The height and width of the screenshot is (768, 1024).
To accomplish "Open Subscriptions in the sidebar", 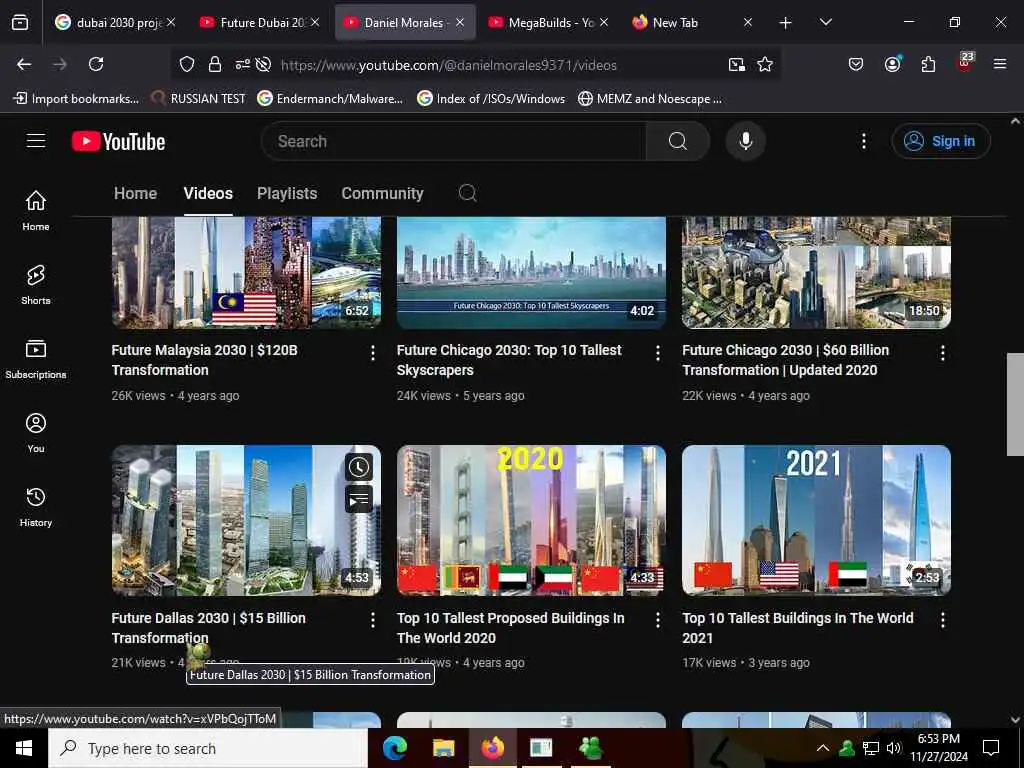I will 36,359.
